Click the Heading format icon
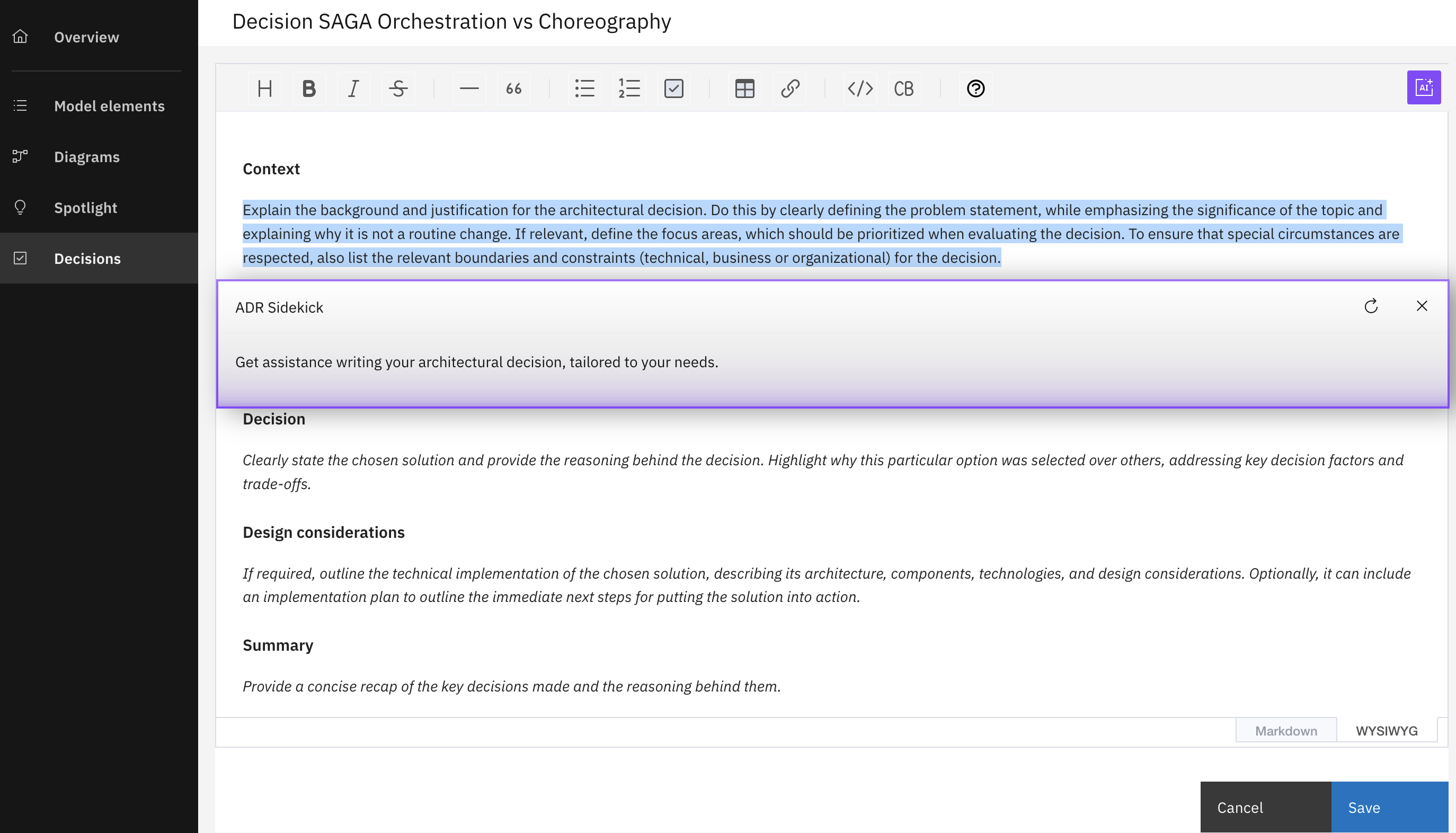 pyautogui.click(x=264, y=88)
